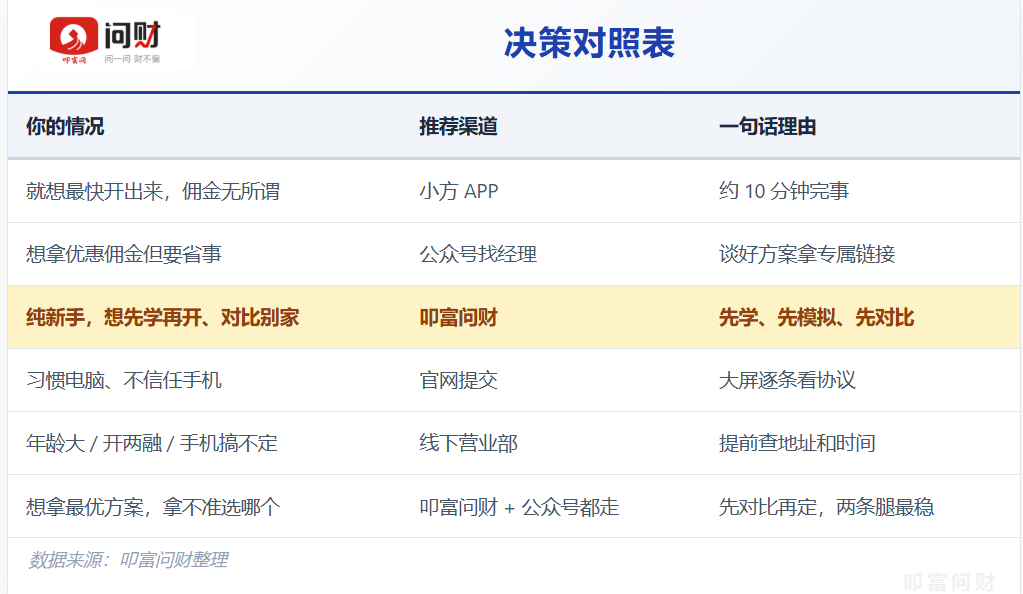Click cell 想拿最优方案,拿不准选哪个

coord(153,507)
